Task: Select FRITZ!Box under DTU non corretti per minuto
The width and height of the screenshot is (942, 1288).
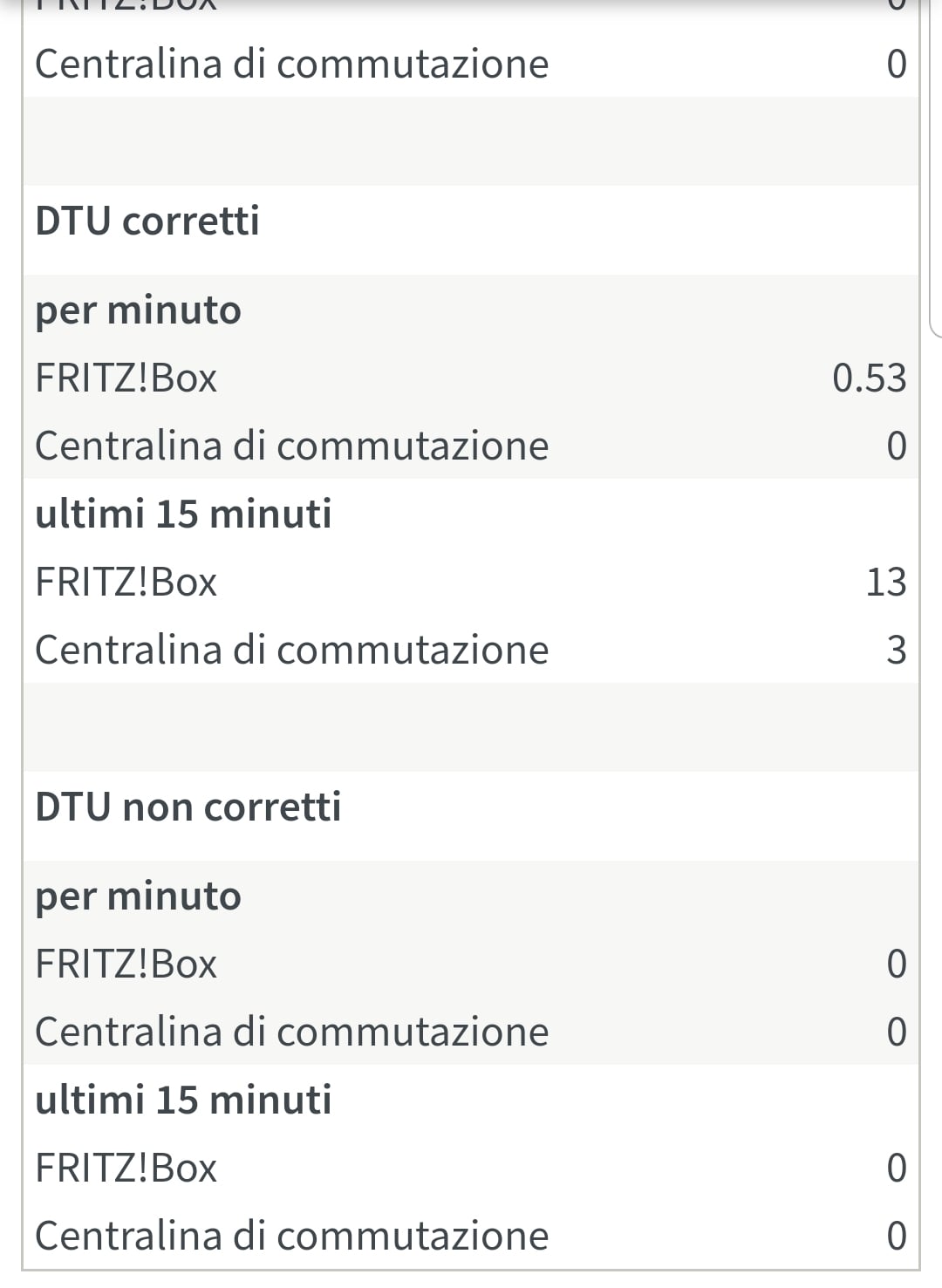Action: pos(126,964)
